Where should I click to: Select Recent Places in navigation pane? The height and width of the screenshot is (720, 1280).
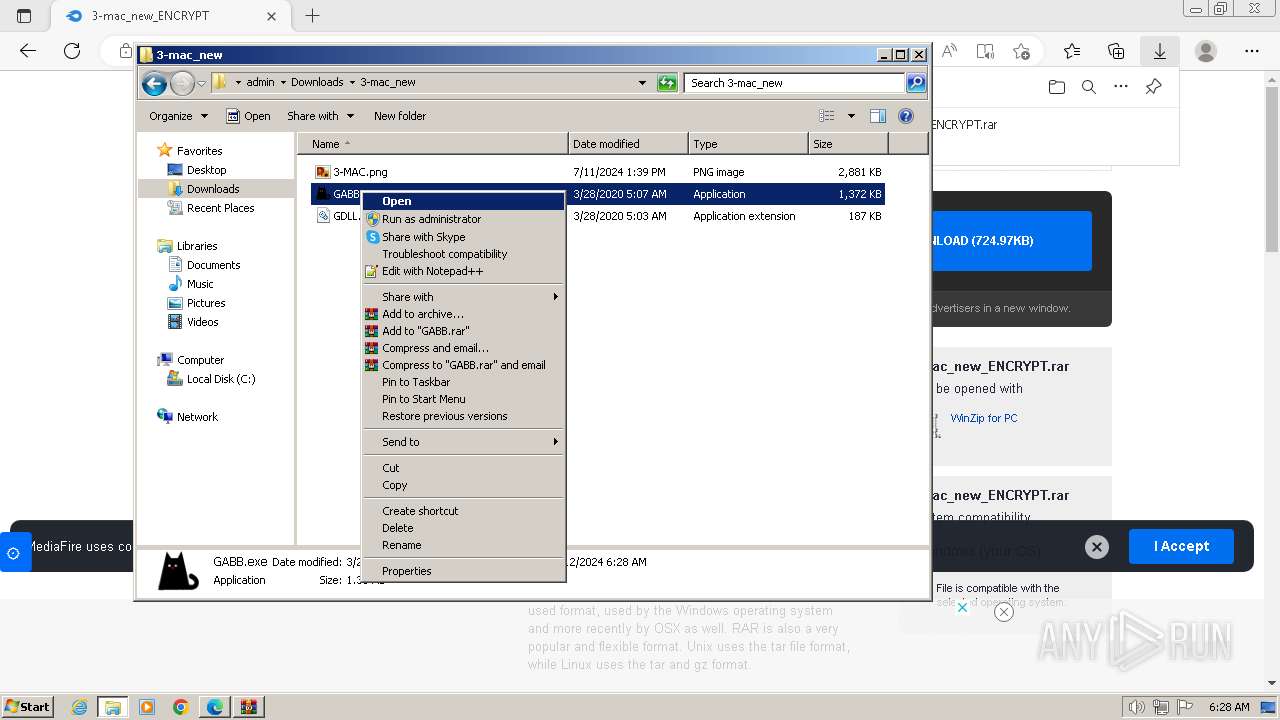221,208
